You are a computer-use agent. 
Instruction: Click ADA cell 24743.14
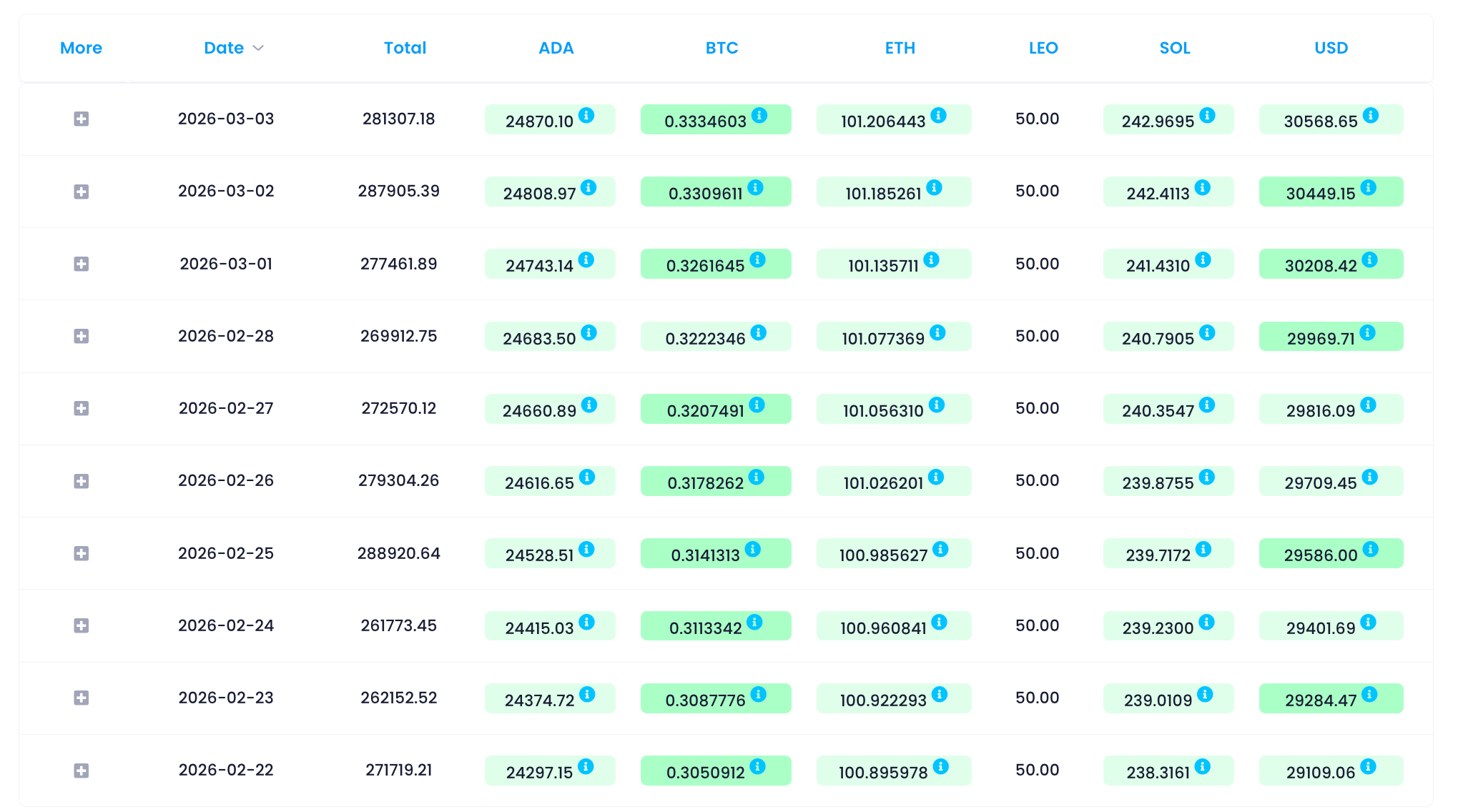550,264
